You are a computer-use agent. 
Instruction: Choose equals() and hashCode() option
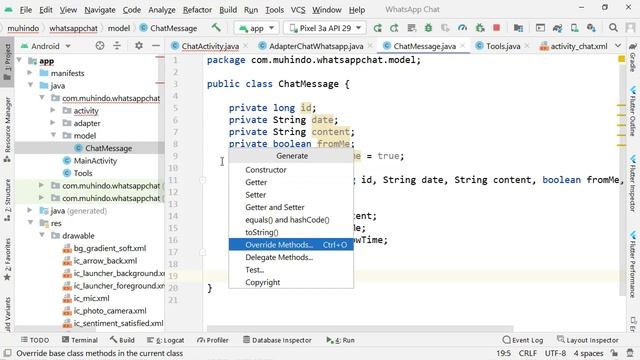[x=291, y=220]
